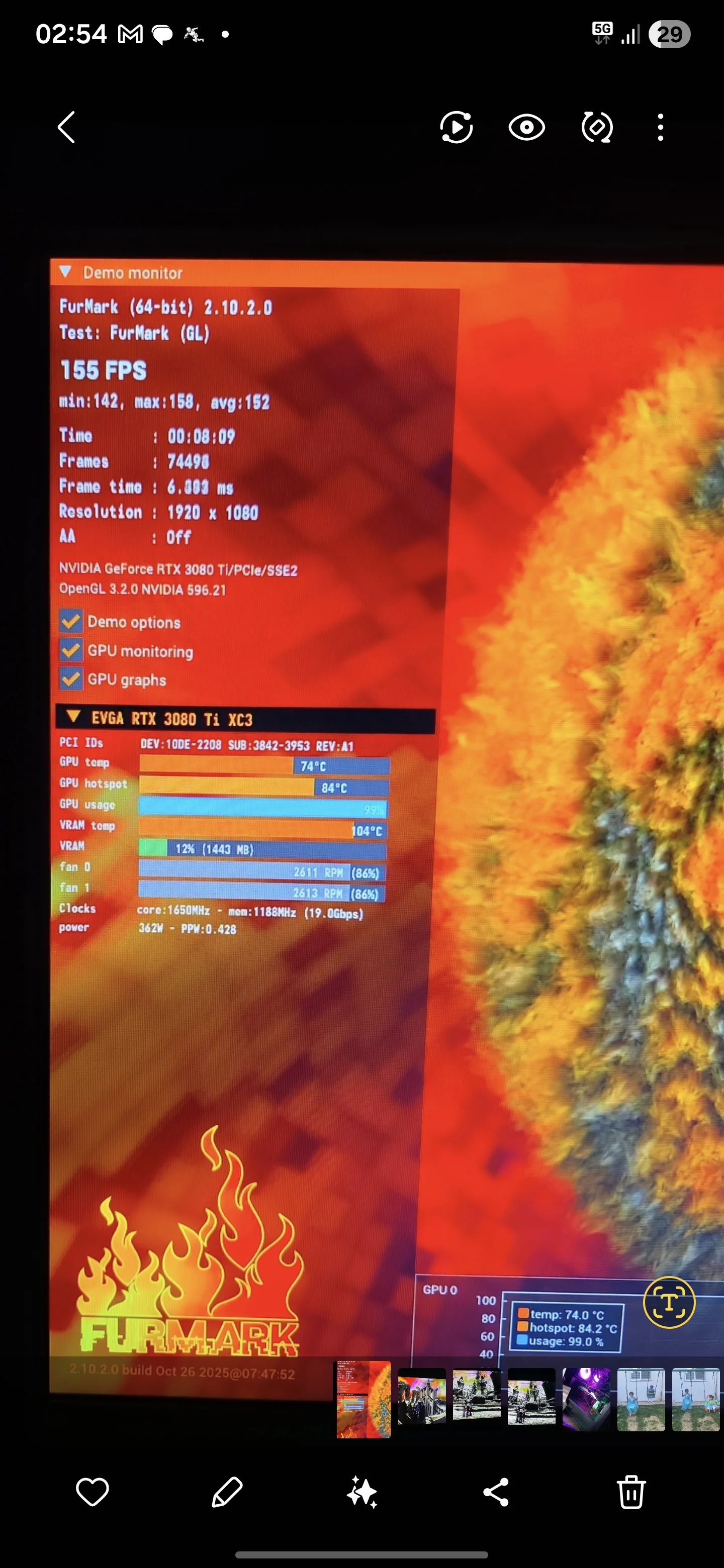Mark the photo as favorite with the heart
Viewport: 724px width, 1568px height.
[x=92, y=1492]
